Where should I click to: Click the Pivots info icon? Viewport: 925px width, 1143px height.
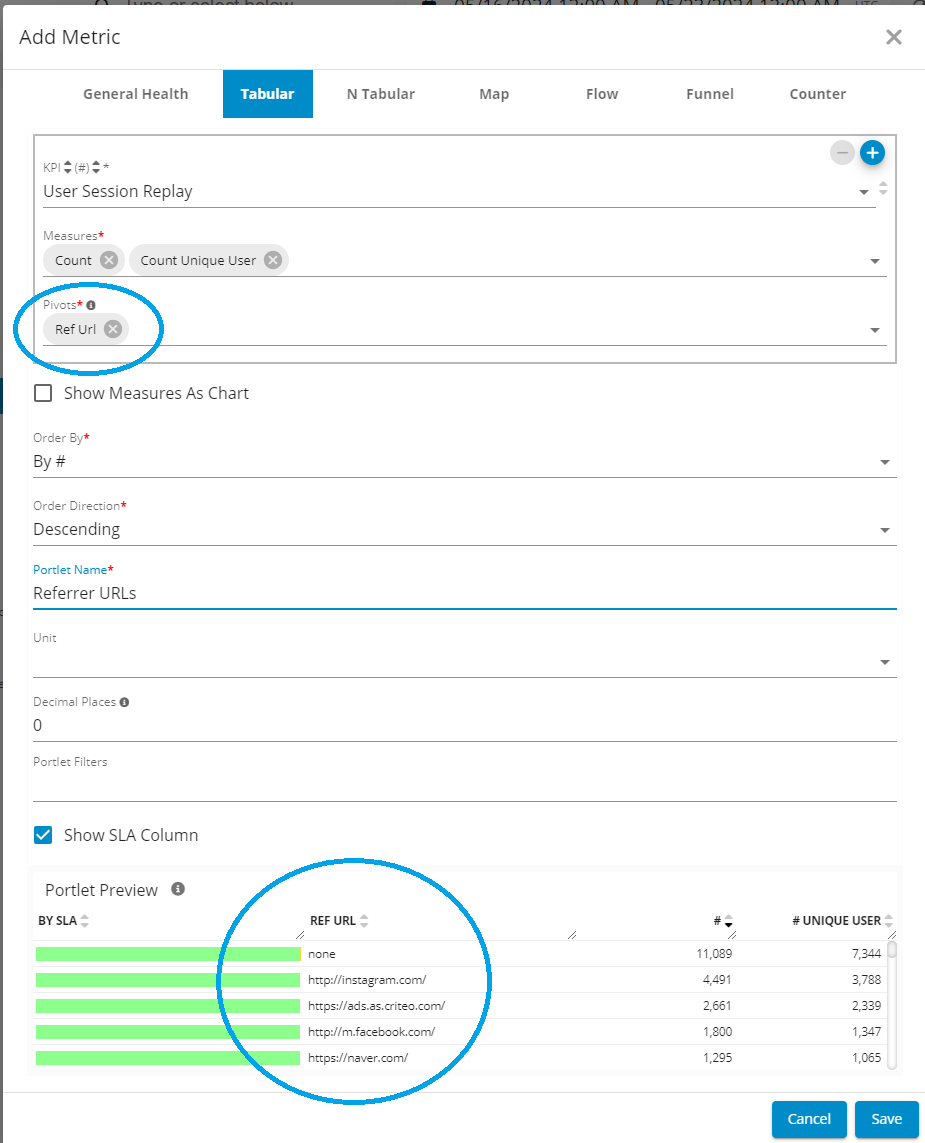(x=91, y=305)
